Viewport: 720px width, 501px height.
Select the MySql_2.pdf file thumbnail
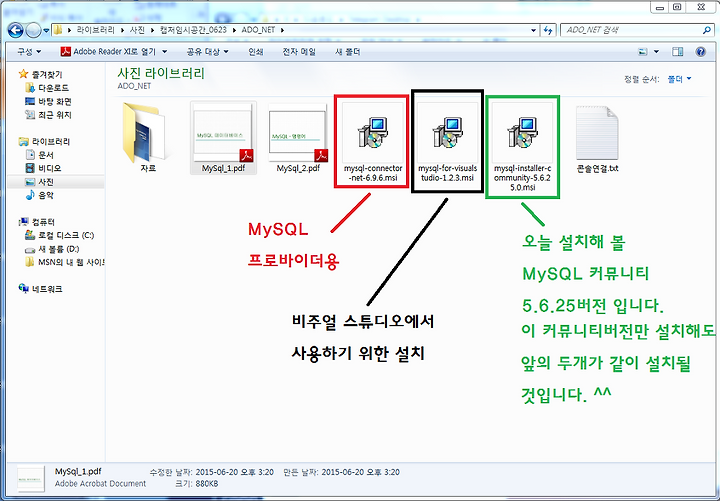coord(298,133)
